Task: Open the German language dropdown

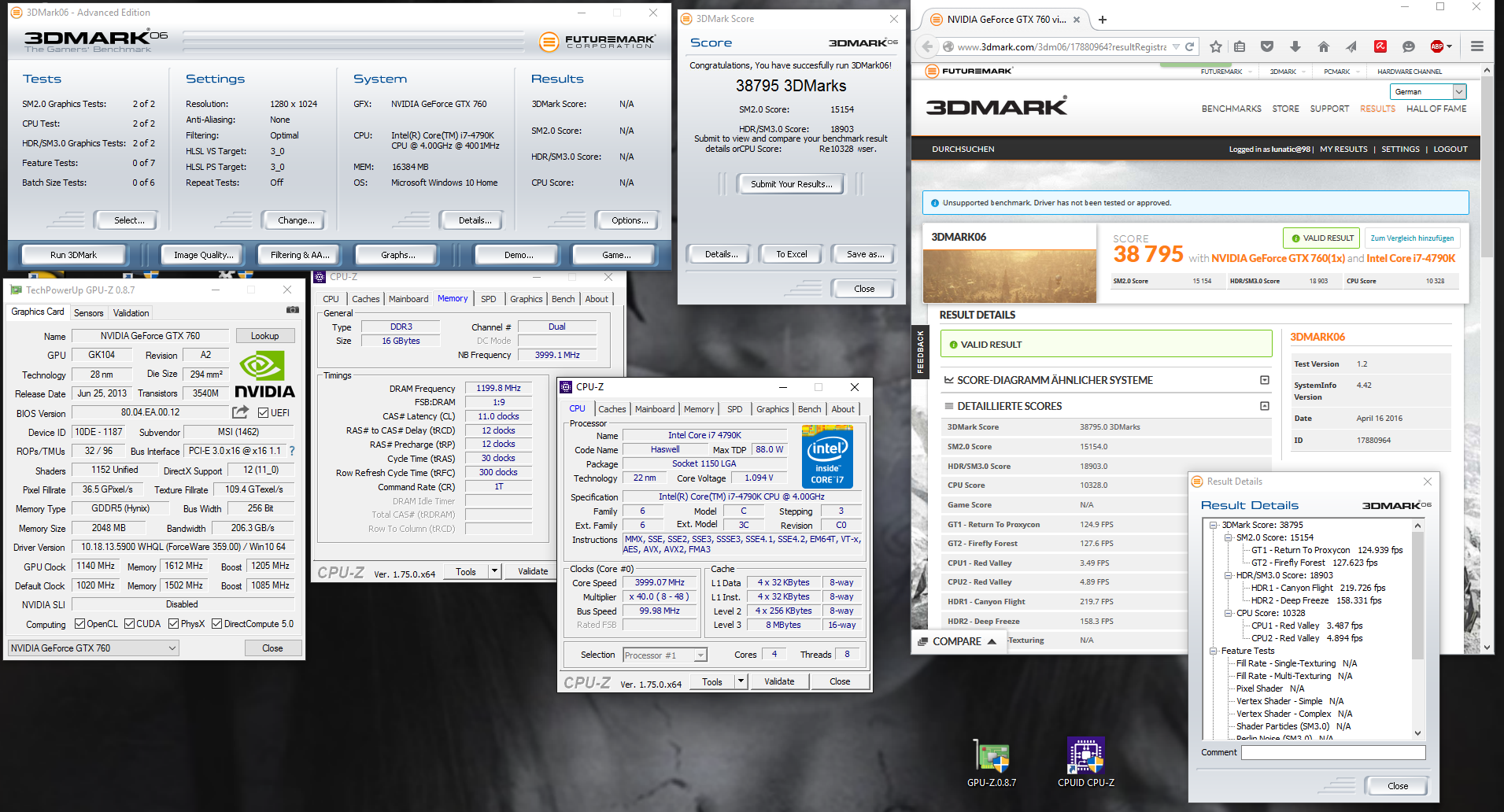Action: [1428, 91]
